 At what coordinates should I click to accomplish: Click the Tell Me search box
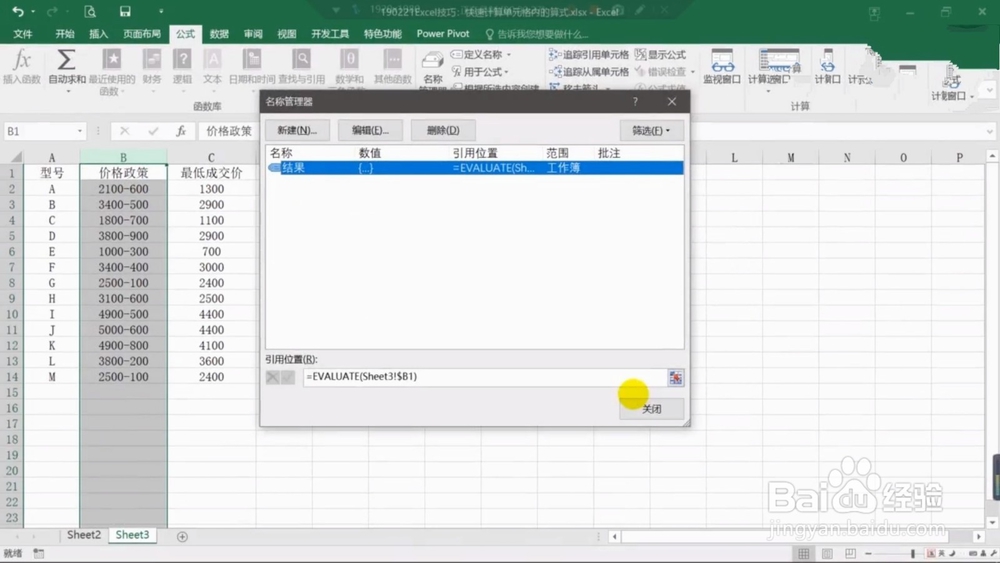(536, 34)
